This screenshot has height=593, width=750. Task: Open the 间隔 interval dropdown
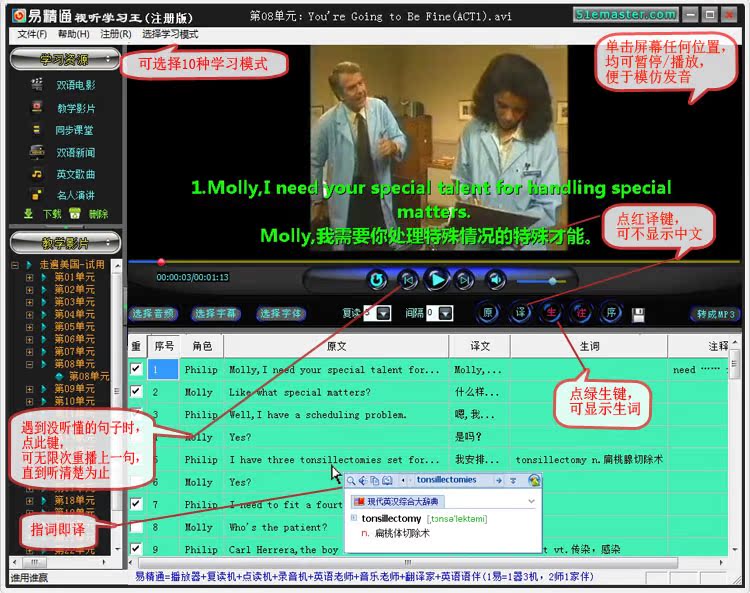pos(446,313)
